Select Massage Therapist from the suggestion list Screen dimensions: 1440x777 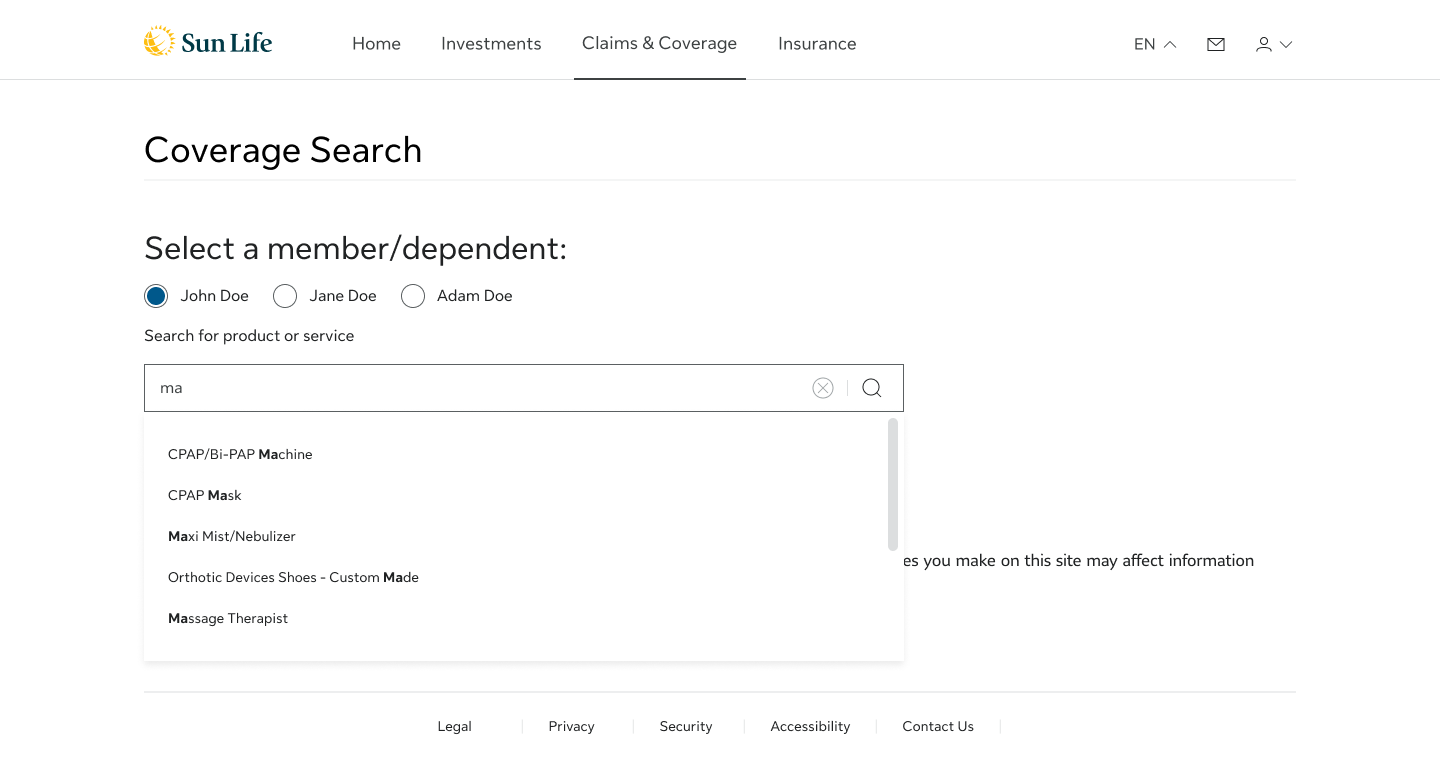[228, 618]
